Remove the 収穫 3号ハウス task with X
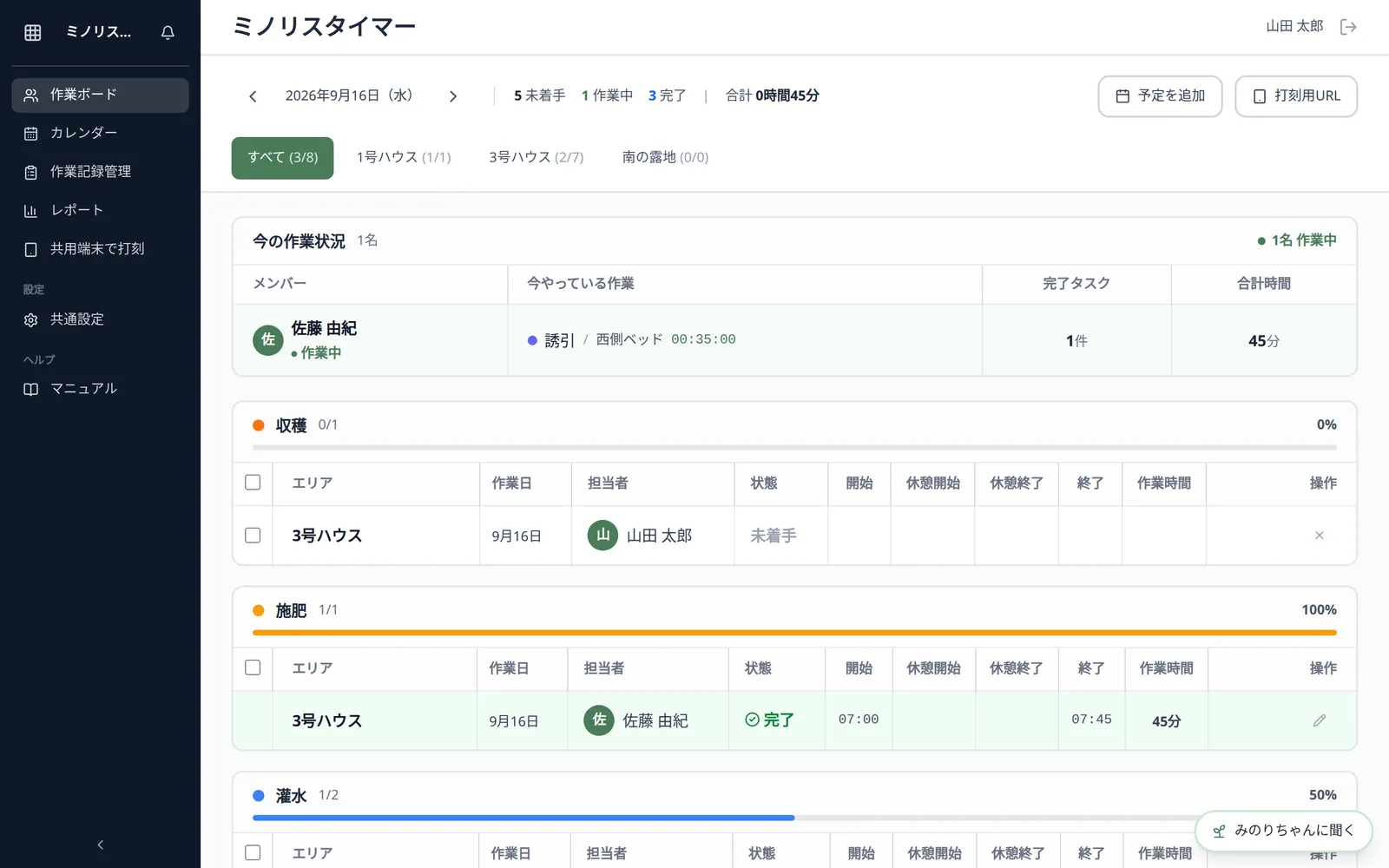 (x=1320, y=536)
